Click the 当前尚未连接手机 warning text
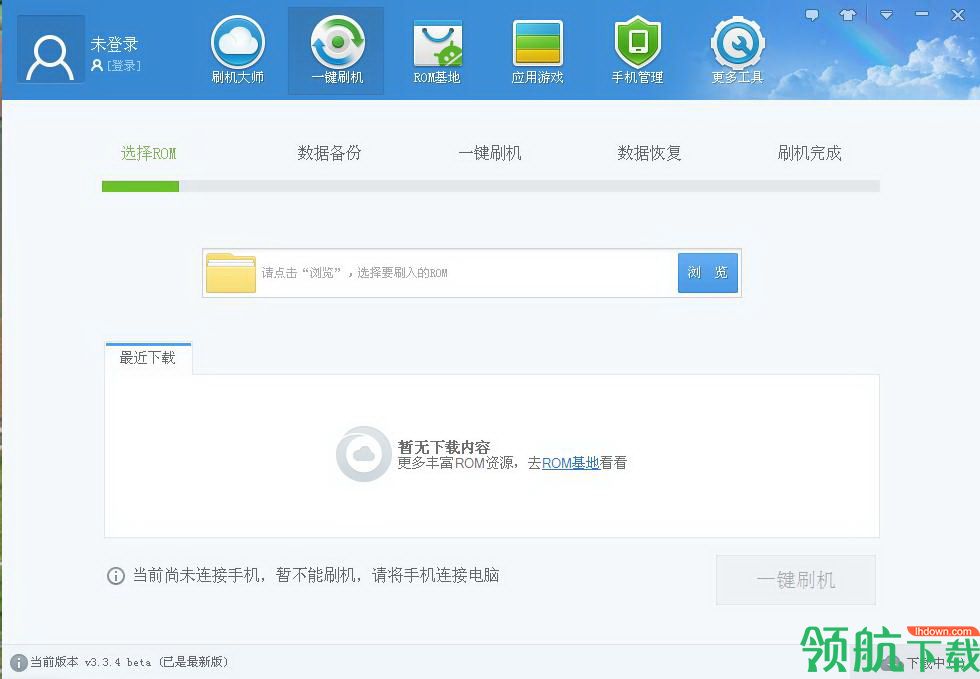Image resolution: width=980 pixels, height=679 pixels. coord(316,575)
